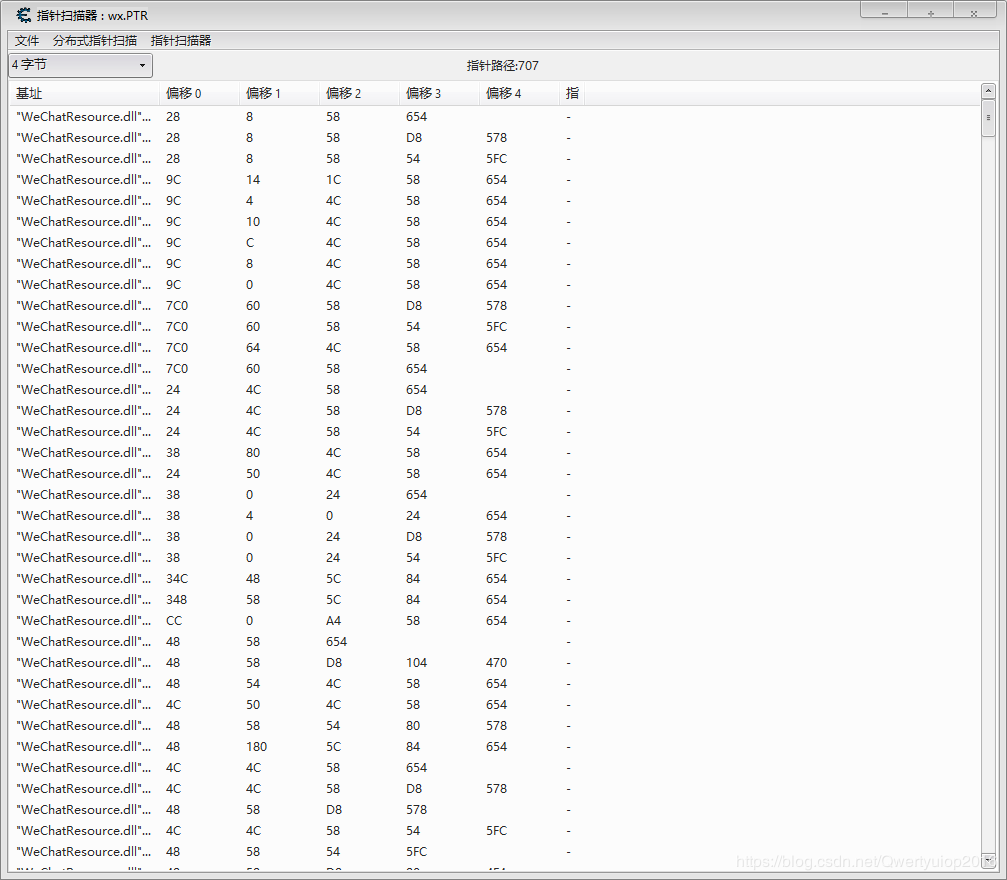This screenshot has height=880, width=1007.
Task: Select the row with offsets 38 0 24 D8 578
Action: [x=495, y=536]
